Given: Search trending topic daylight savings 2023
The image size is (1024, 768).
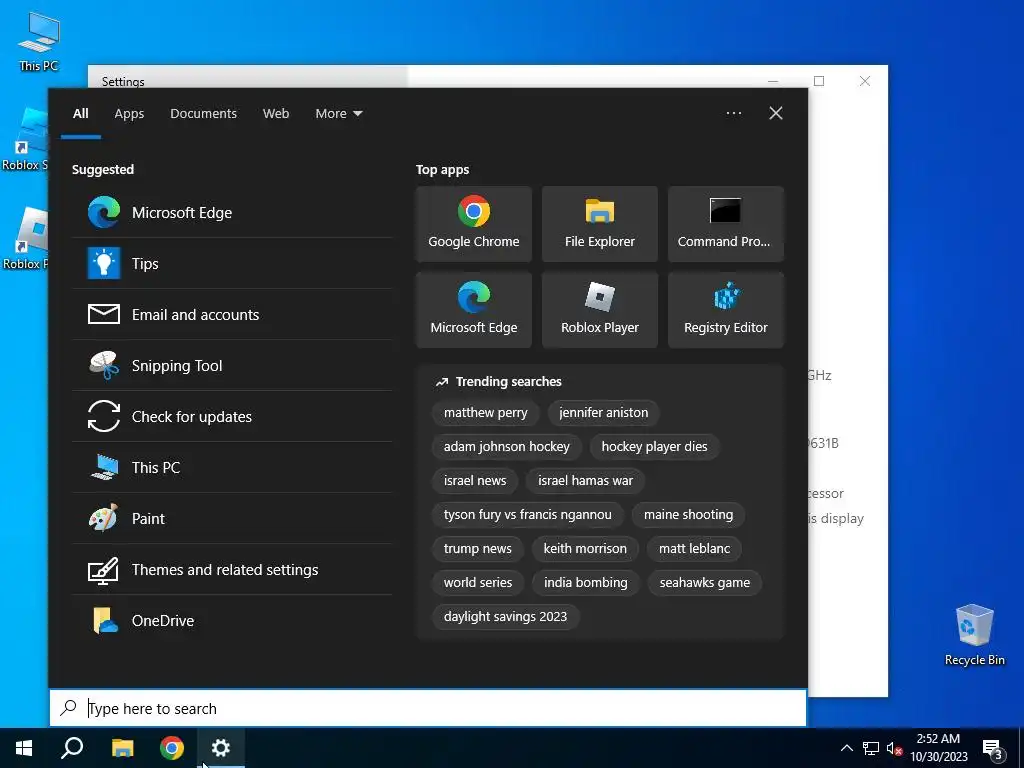Looking at the screenshot, I should click(x=505, y=616).
